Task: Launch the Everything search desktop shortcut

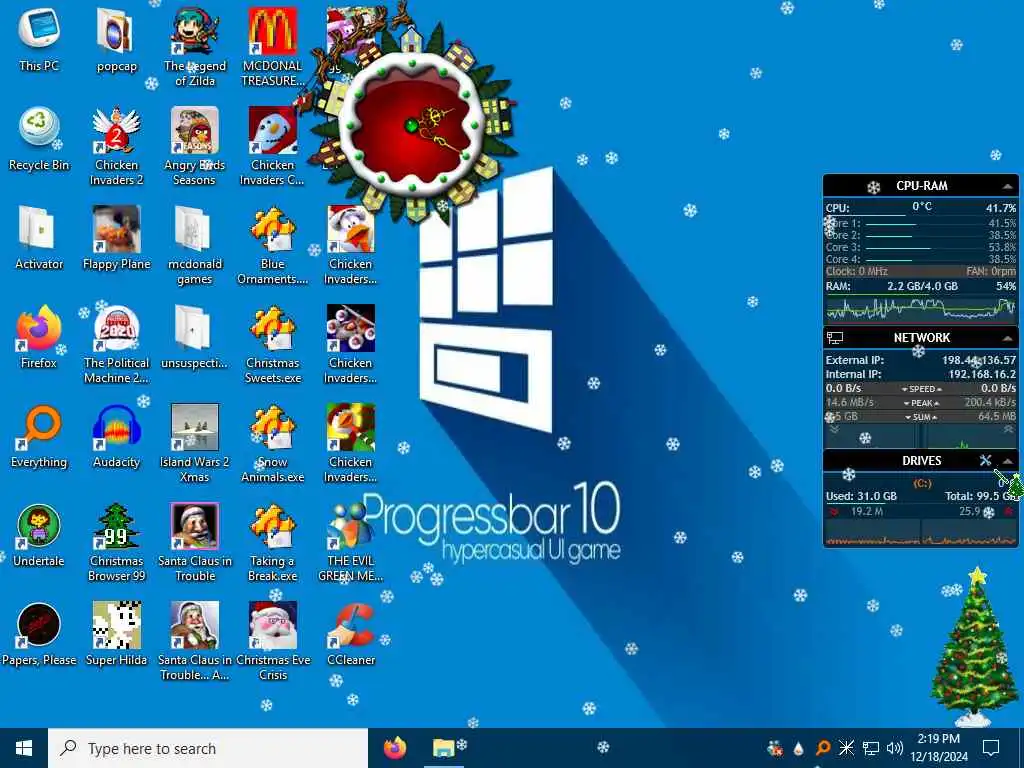Action: click(39, 436)
